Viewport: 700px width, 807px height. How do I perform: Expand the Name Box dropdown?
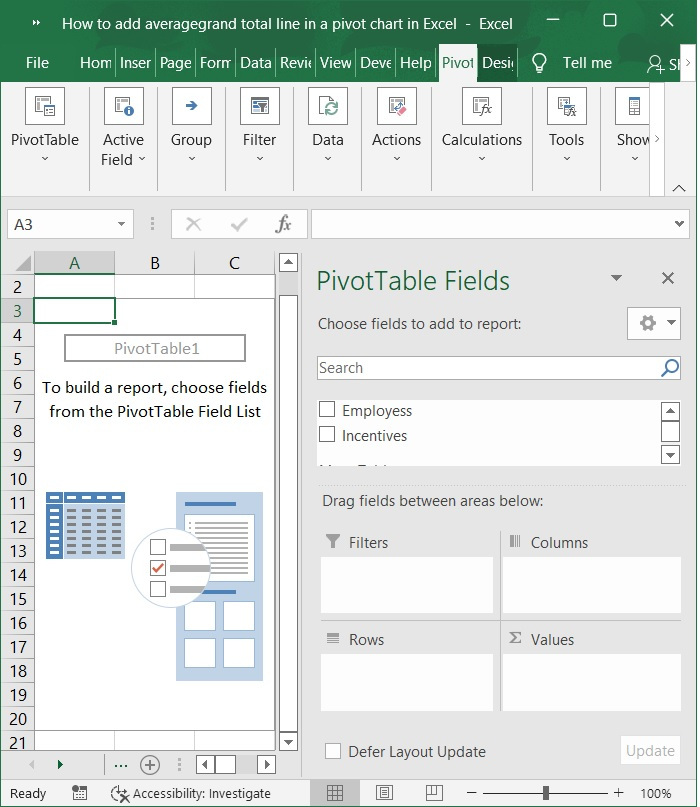[121, 224]
